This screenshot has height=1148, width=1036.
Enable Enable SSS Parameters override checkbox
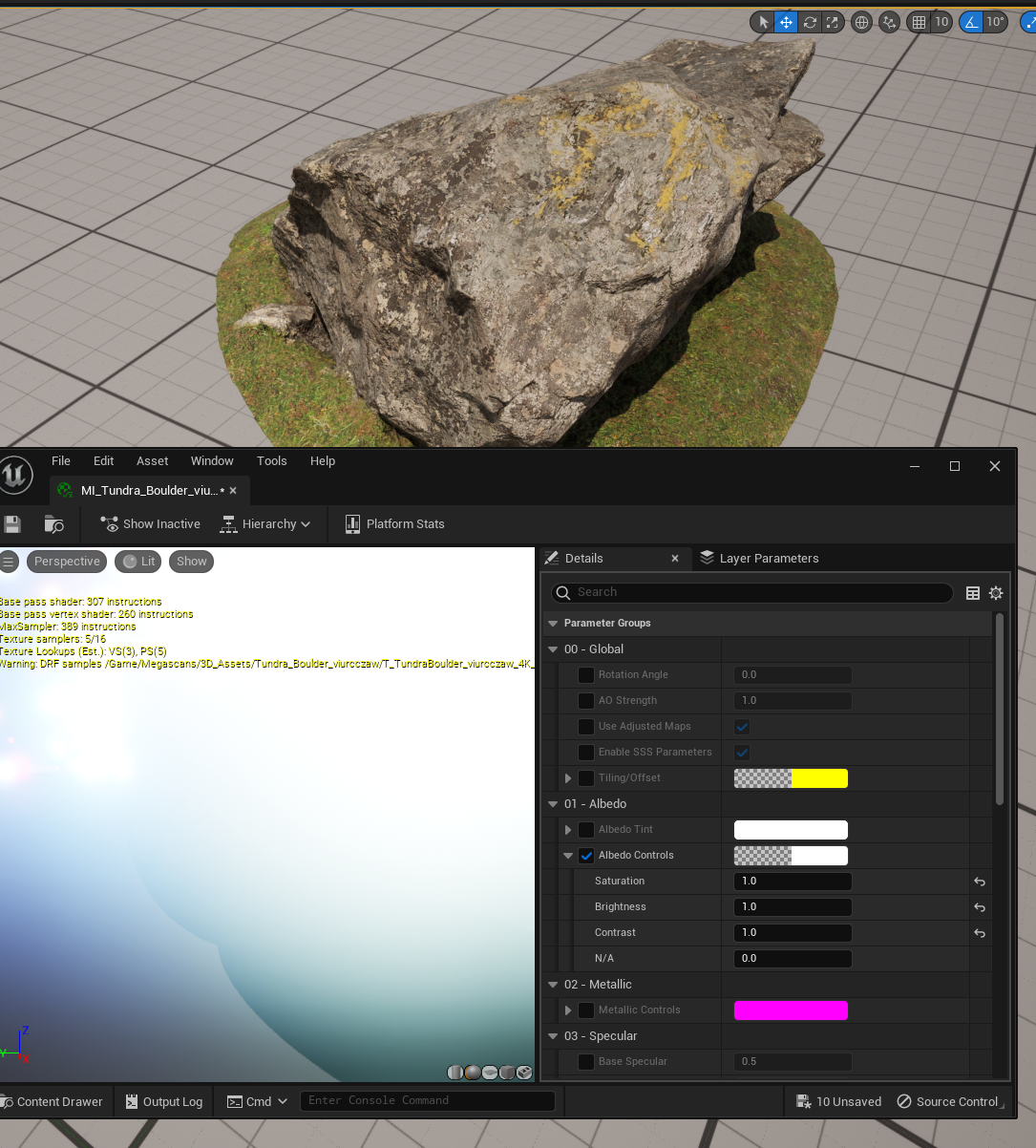click(586, 753)
